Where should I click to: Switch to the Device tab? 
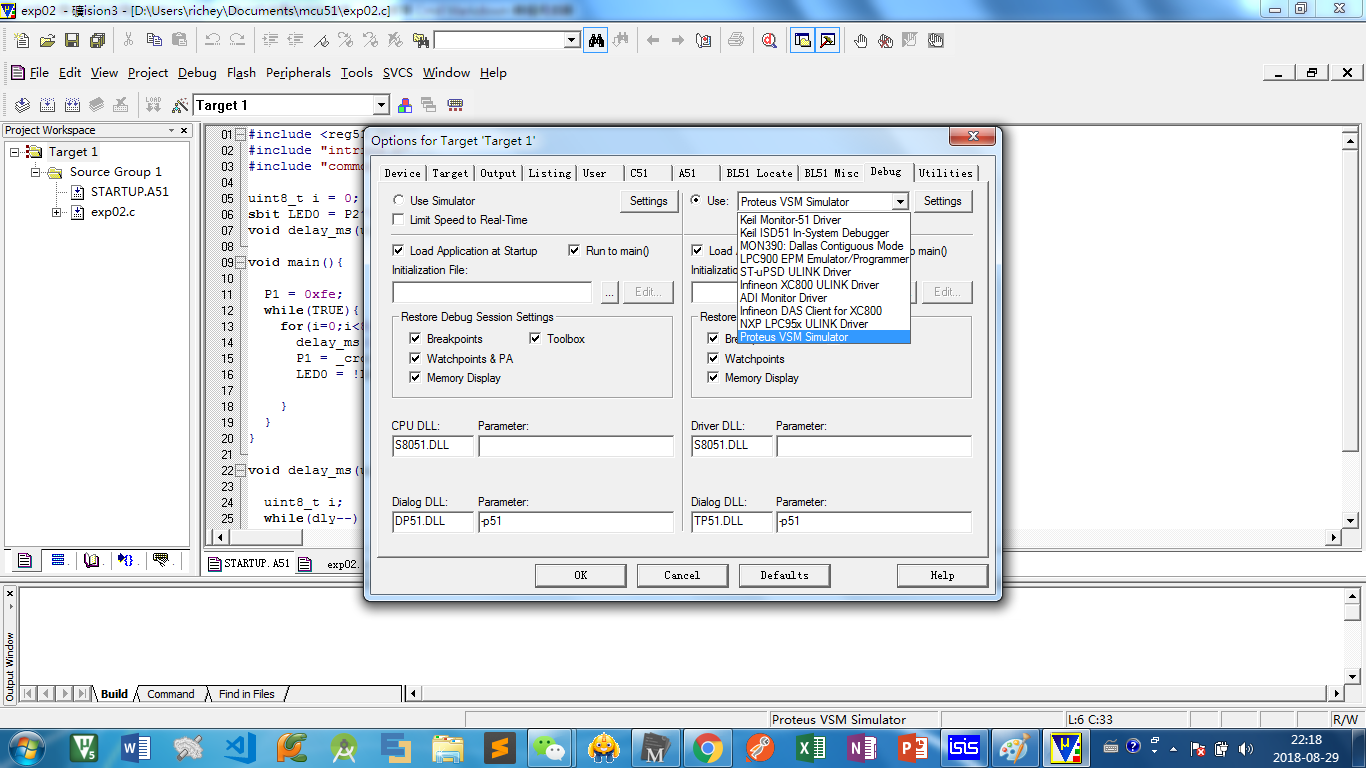coord(403,173)
